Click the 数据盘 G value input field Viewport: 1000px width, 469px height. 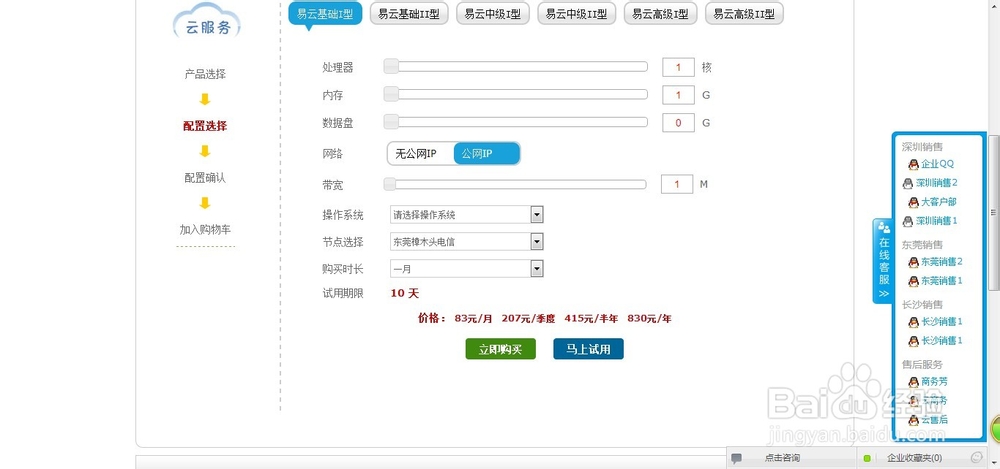click(679, 123)
